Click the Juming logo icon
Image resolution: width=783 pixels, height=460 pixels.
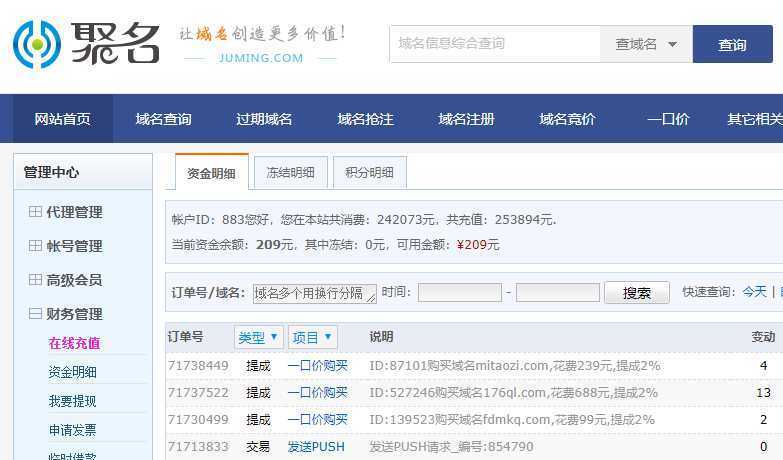click(x=36, y=45)
